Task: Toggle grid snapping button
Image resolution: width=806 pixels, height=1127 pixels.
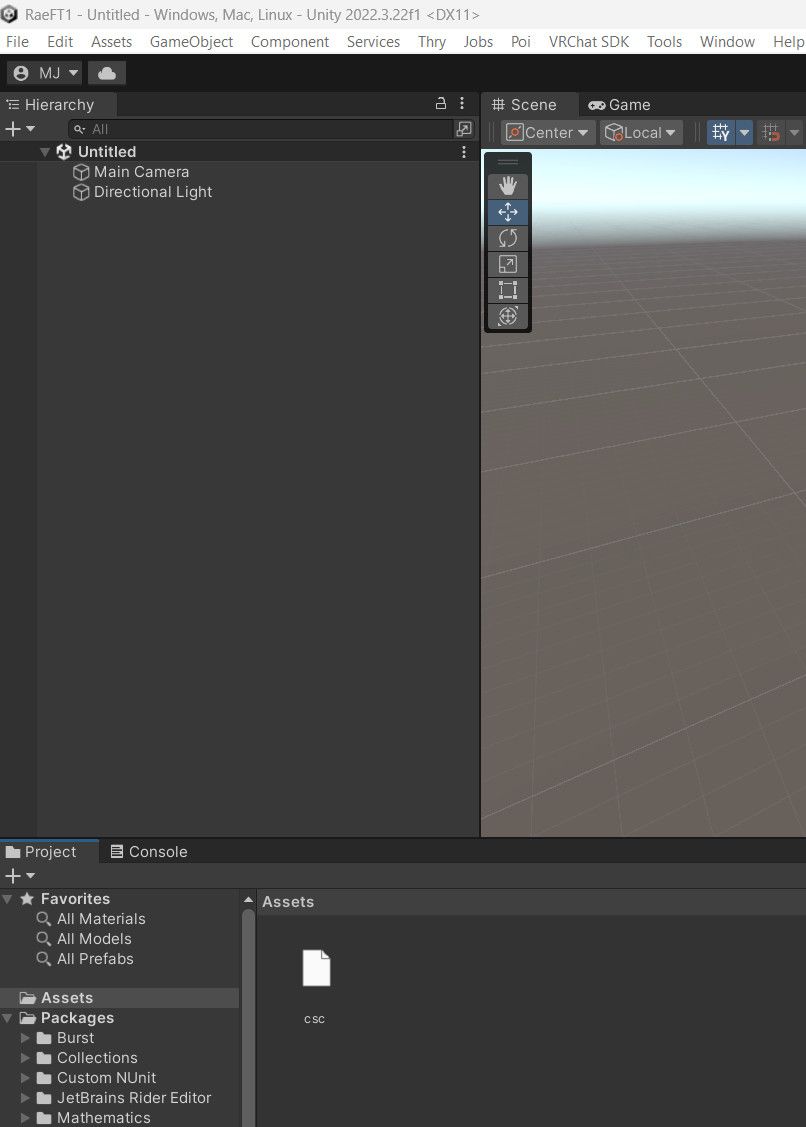Action: click(x=771, y=132)
